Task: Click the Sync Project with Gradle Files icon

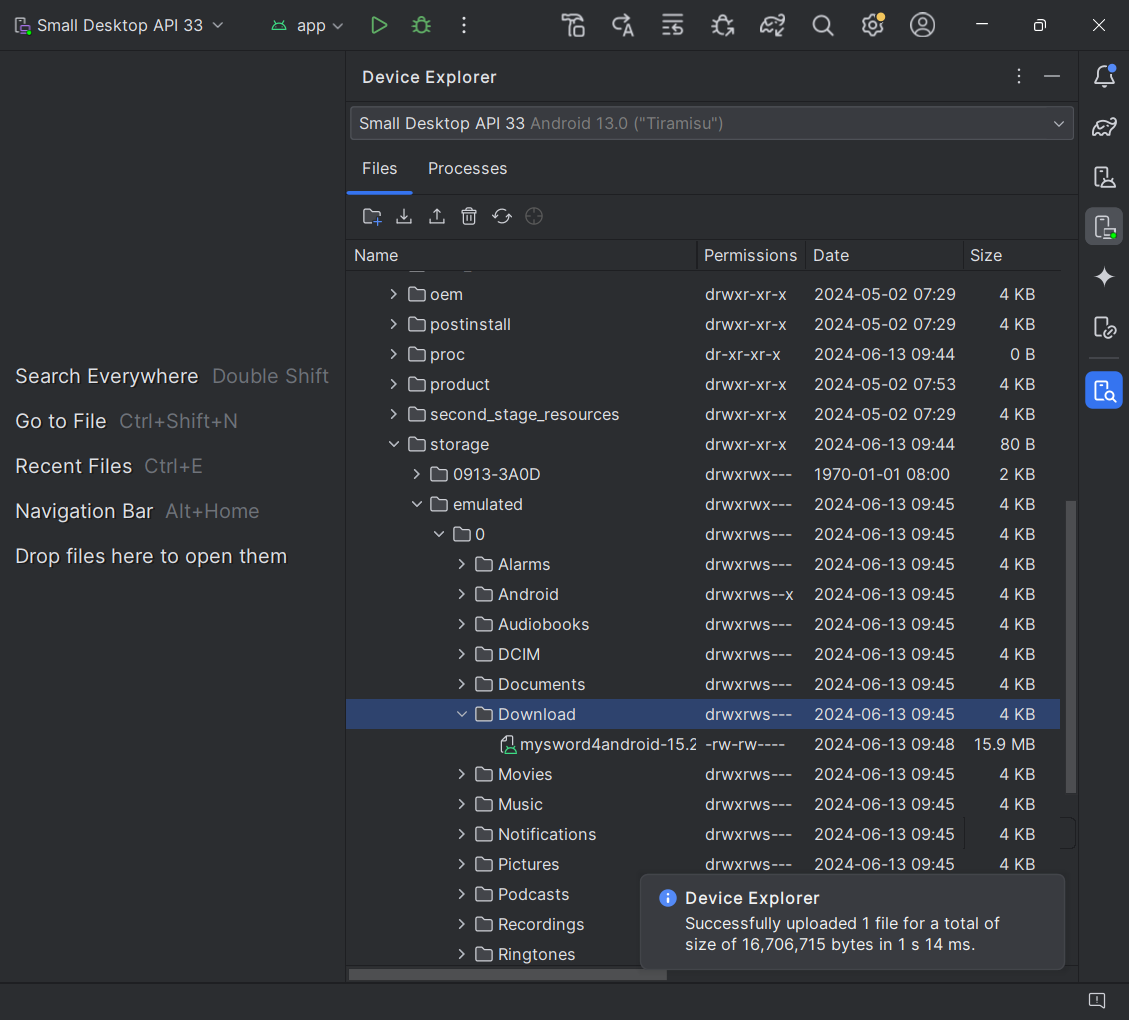Action: (773, 25)
